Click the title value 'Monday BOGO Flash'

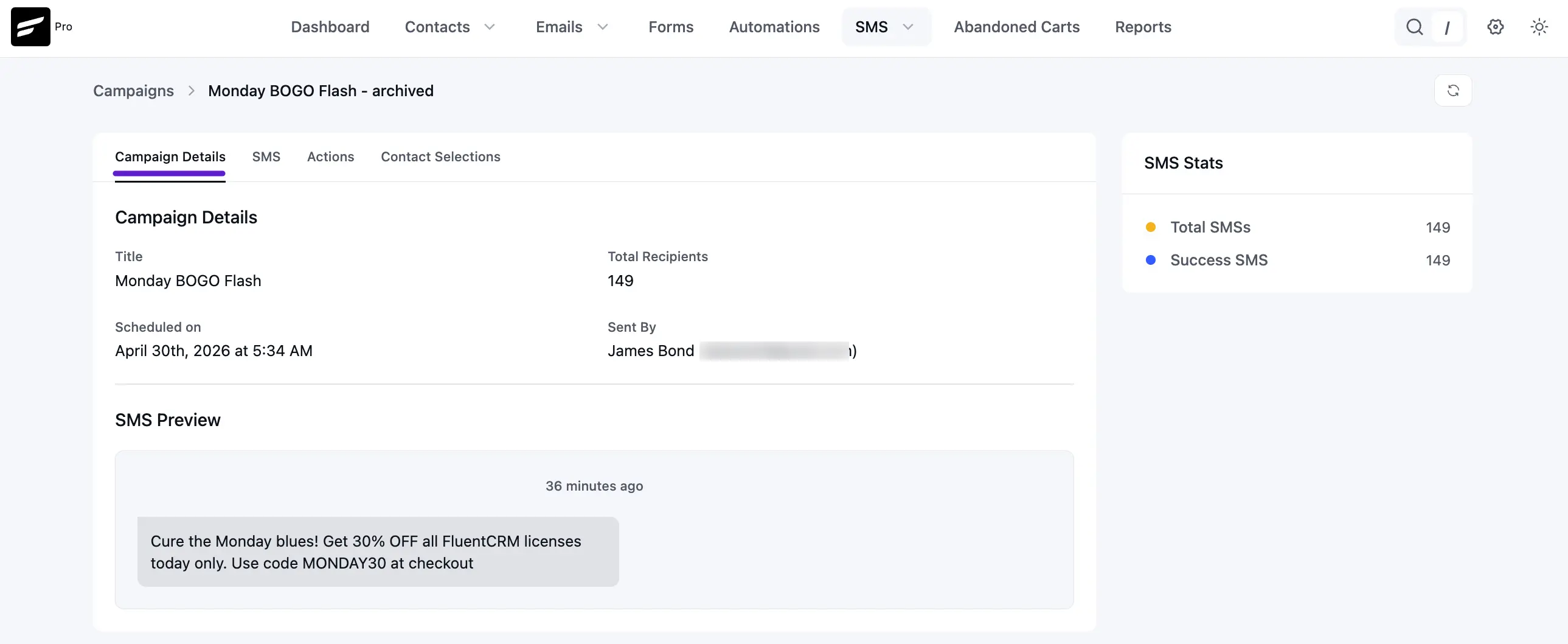pos(188,281)
